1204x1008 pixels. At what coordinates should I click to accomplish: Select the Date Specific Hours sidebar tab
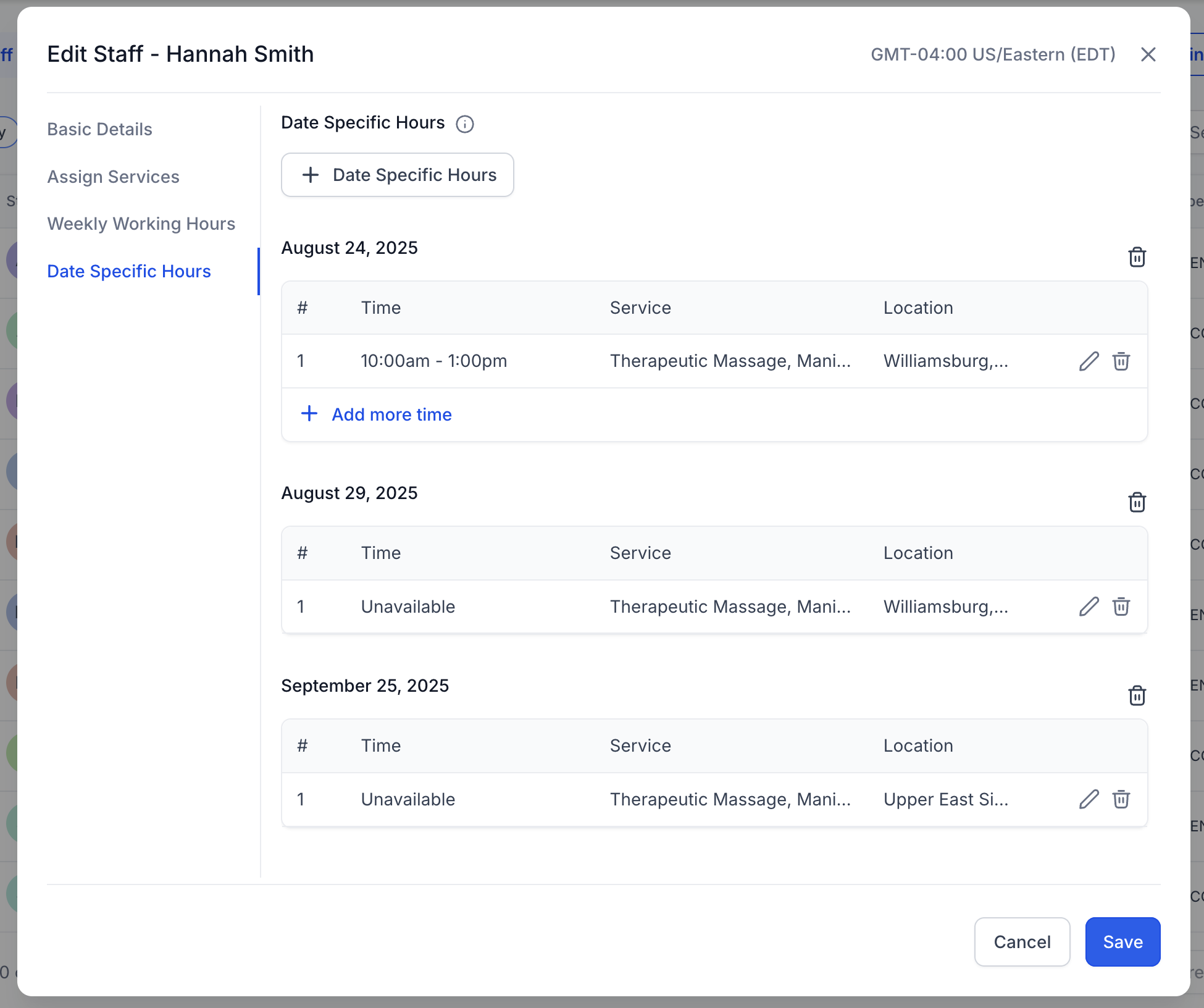(x=128, y=271)
